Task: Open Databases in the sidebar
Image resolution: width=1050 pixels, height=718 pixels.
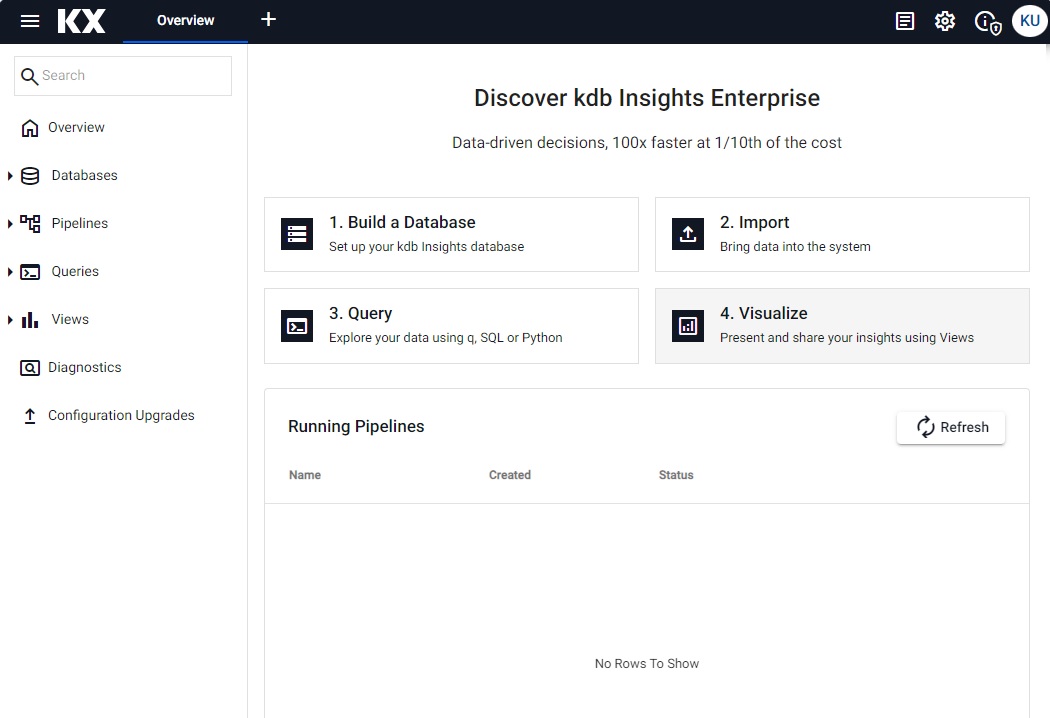Action: pyautogui.click(x=84, y=175)
